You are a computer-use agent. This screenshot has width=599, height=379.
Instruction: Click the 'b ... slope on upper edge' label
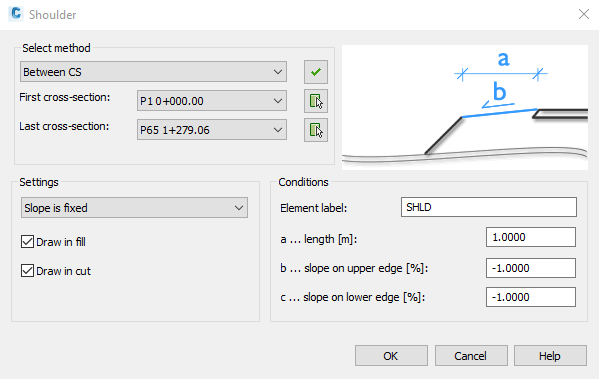pyautogui.click(x=354, y=268)
